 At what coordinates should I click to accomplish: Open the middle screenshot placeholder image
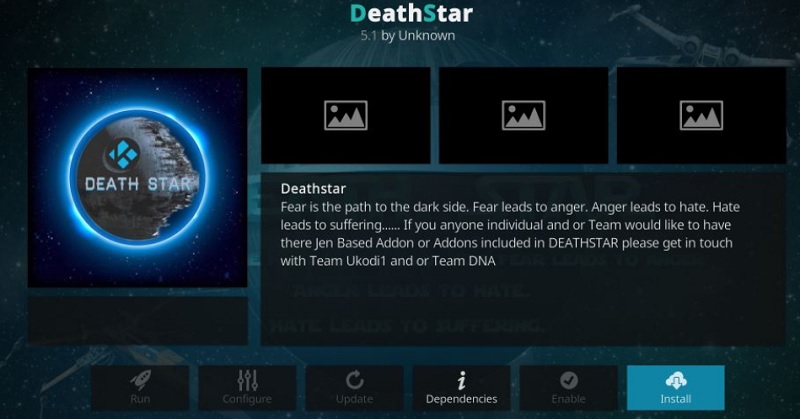point(523,115)
